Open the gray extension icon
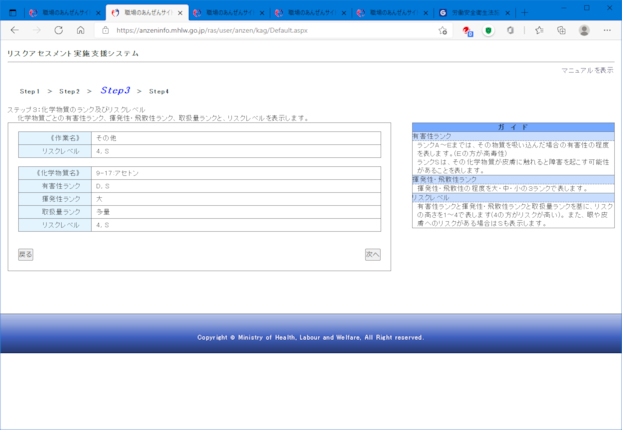 coord(510,31)
